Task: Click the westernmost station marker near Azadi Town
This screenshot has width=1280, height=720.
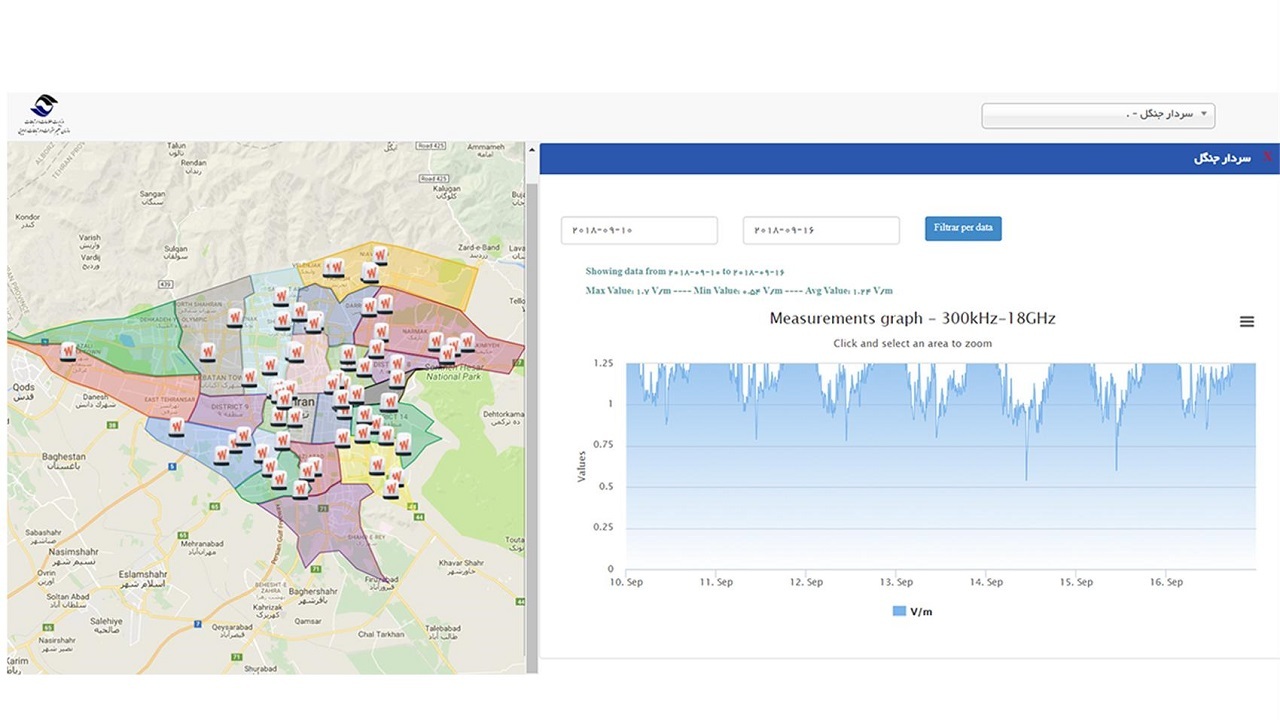Action: click(x=68, y=351)
